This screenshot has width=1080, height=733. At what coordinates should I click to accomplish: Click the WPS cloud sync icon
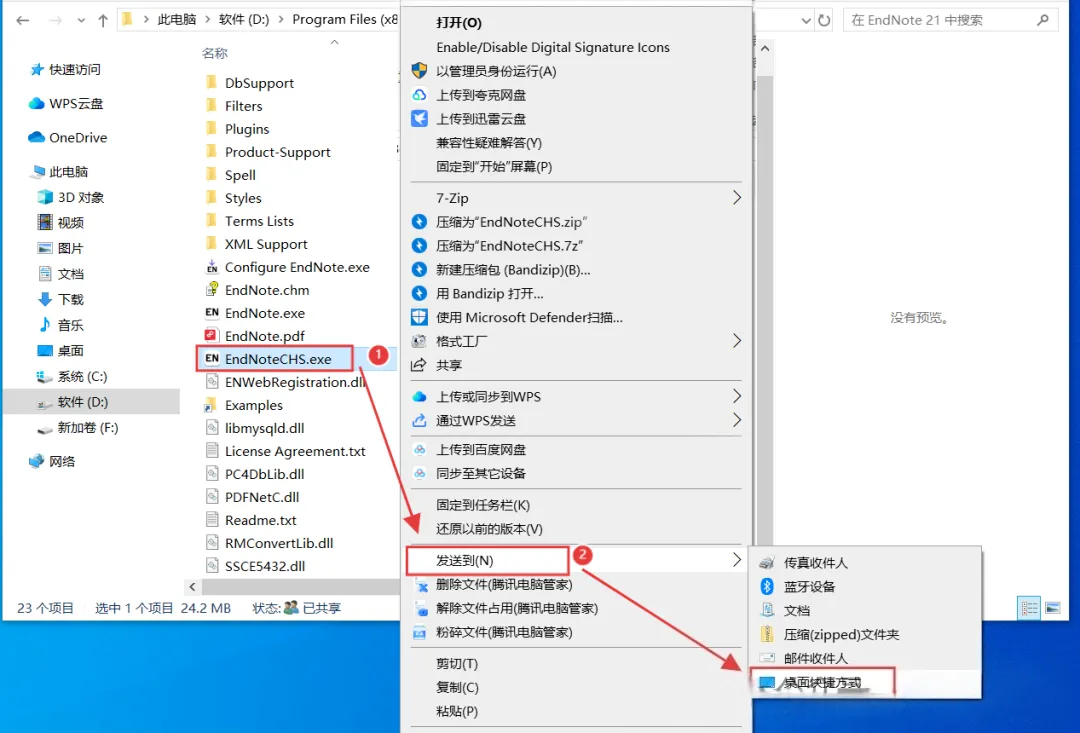tap(419, 397)
